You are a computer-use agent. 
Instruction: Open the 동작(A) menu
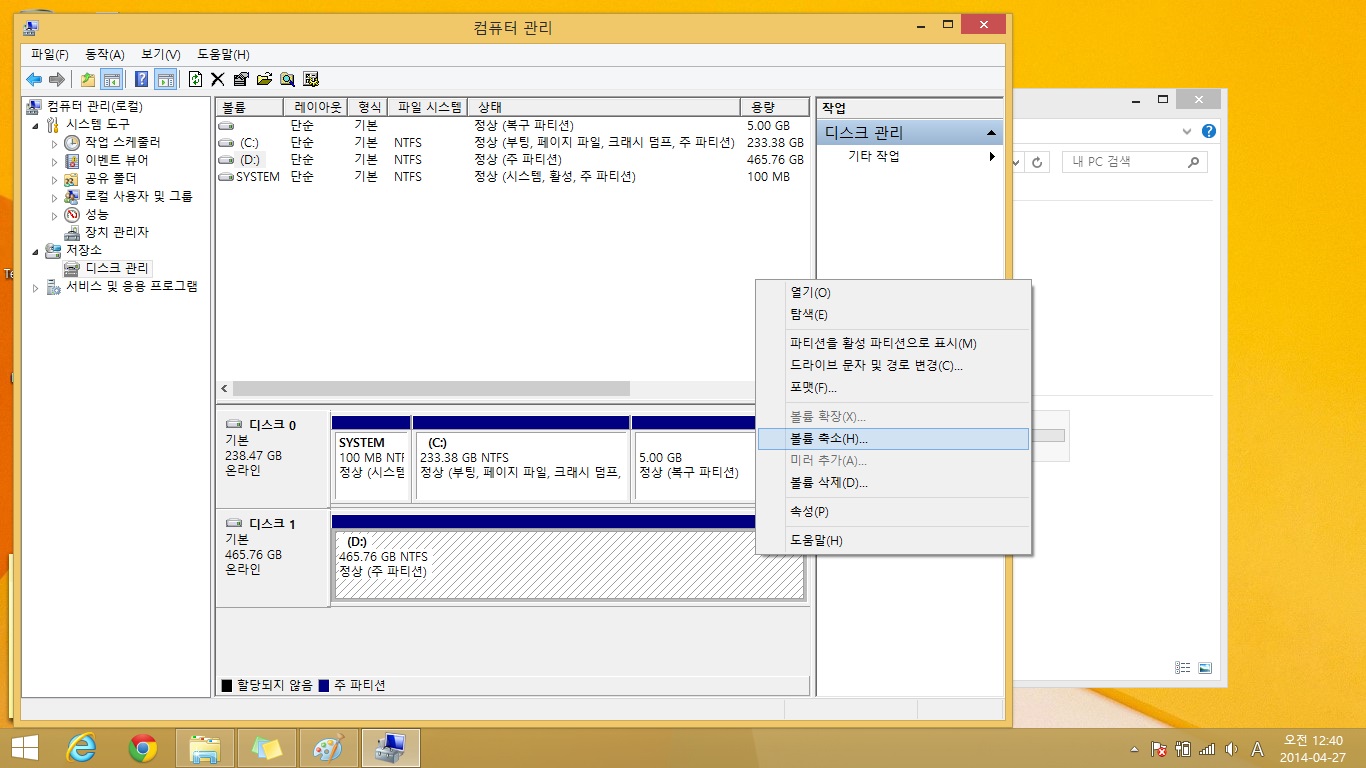105,54
